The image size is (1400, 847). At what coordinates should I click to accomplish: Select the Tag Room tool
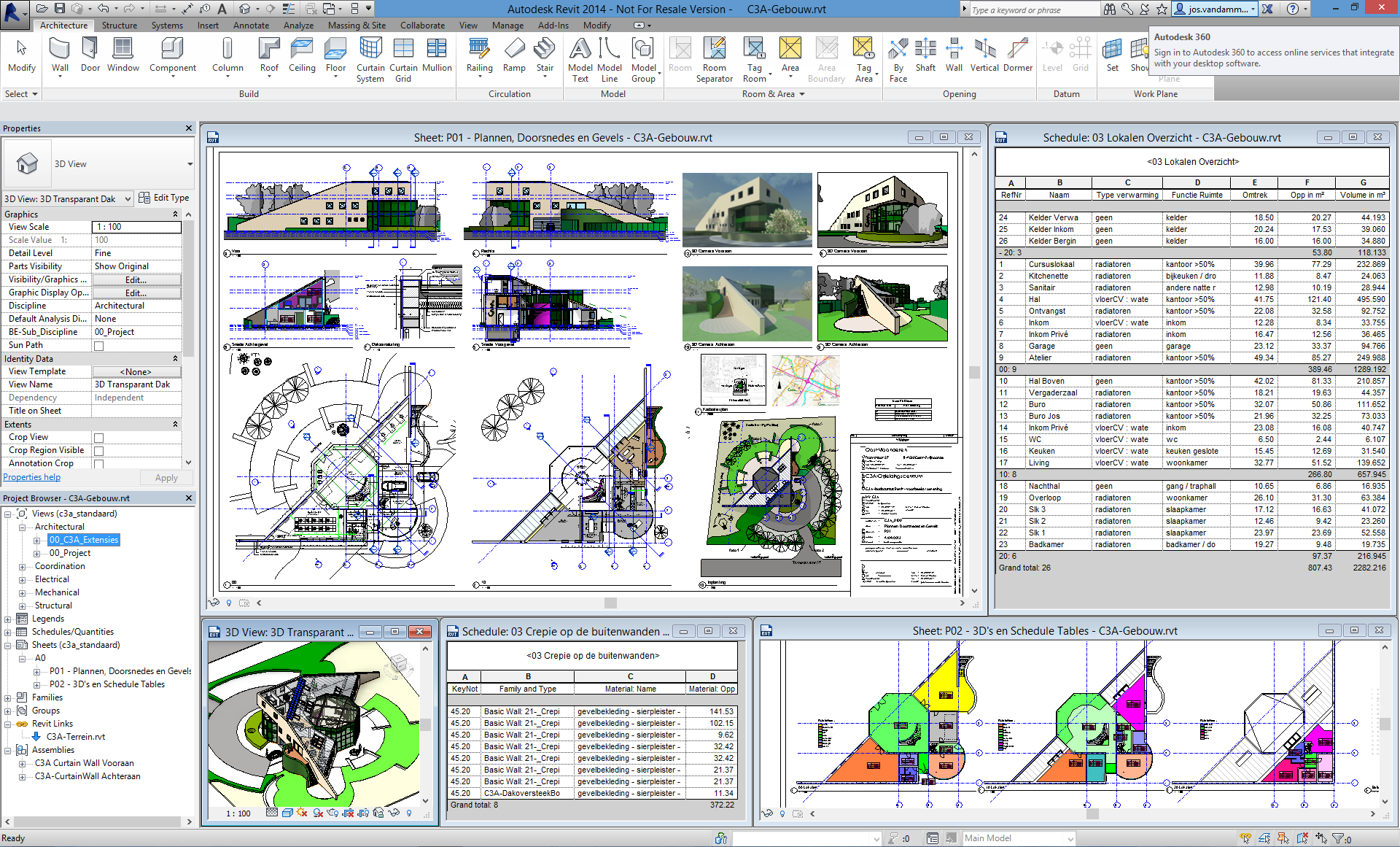(x=755, y=60)
